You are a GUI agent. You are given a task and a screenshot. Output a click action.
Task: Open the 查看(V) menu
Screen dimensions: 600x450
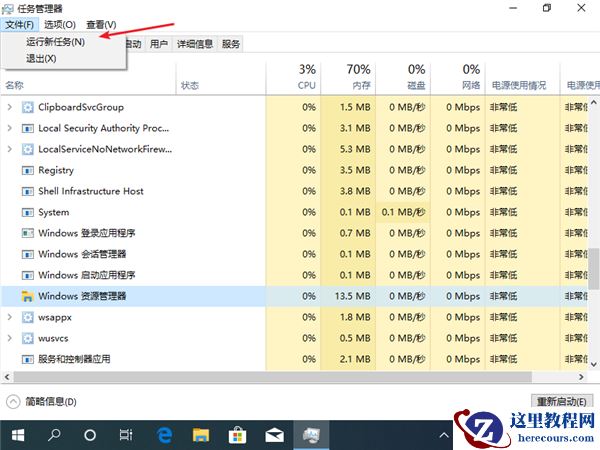click(101, 25)
